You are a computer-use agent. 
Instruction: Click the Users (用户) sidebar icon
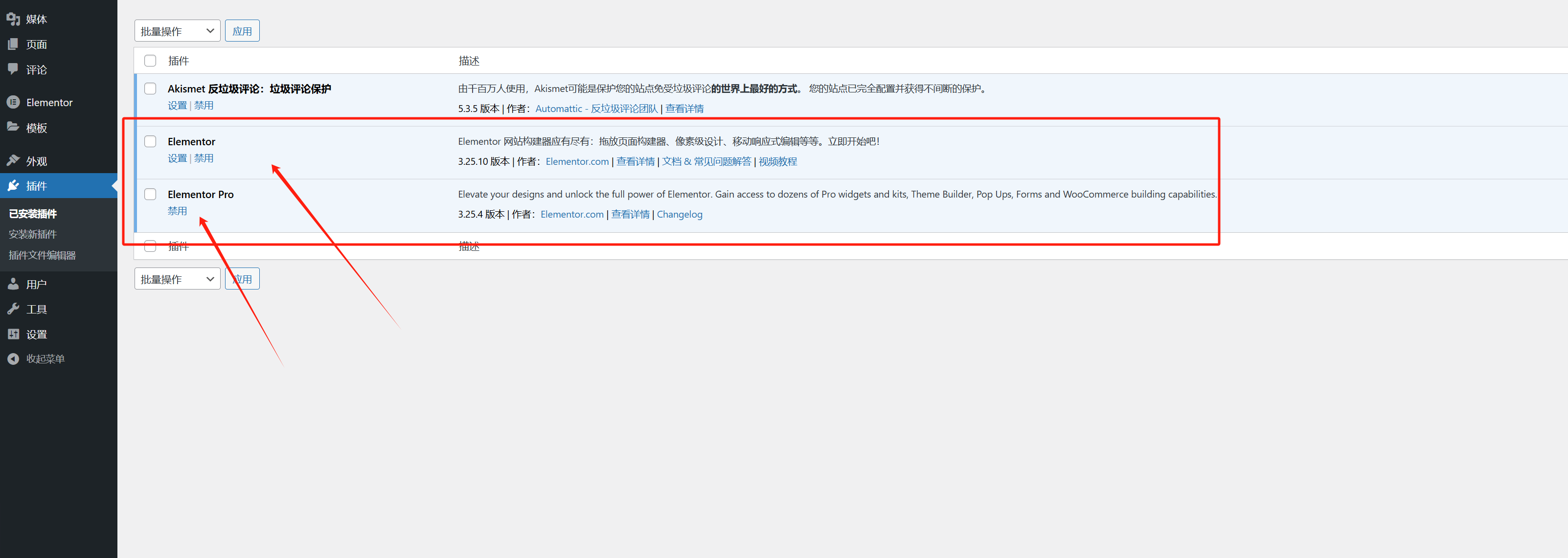point(13,284)
